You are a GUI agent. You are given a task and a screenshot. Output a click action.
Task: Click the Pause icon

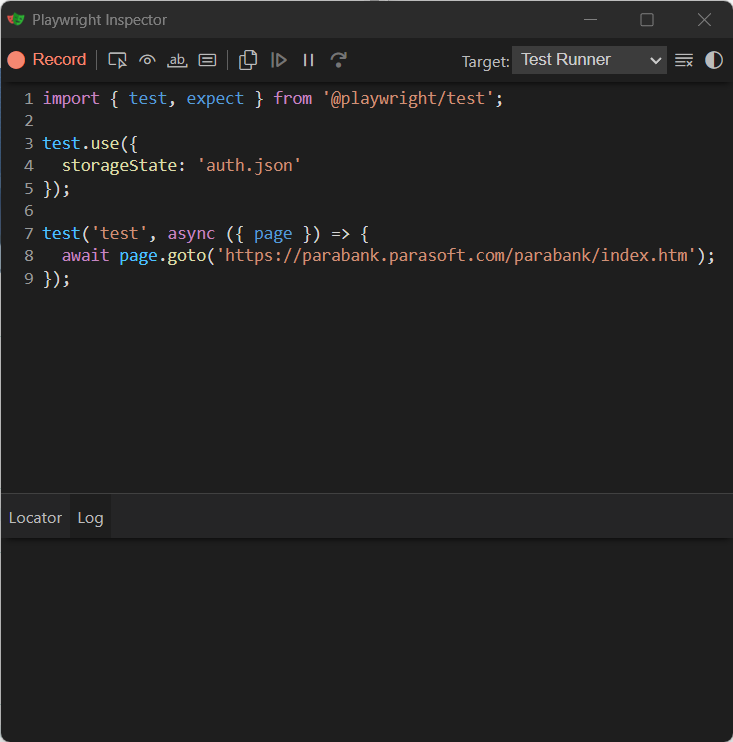pyautogui.click(x=309, y=60)
